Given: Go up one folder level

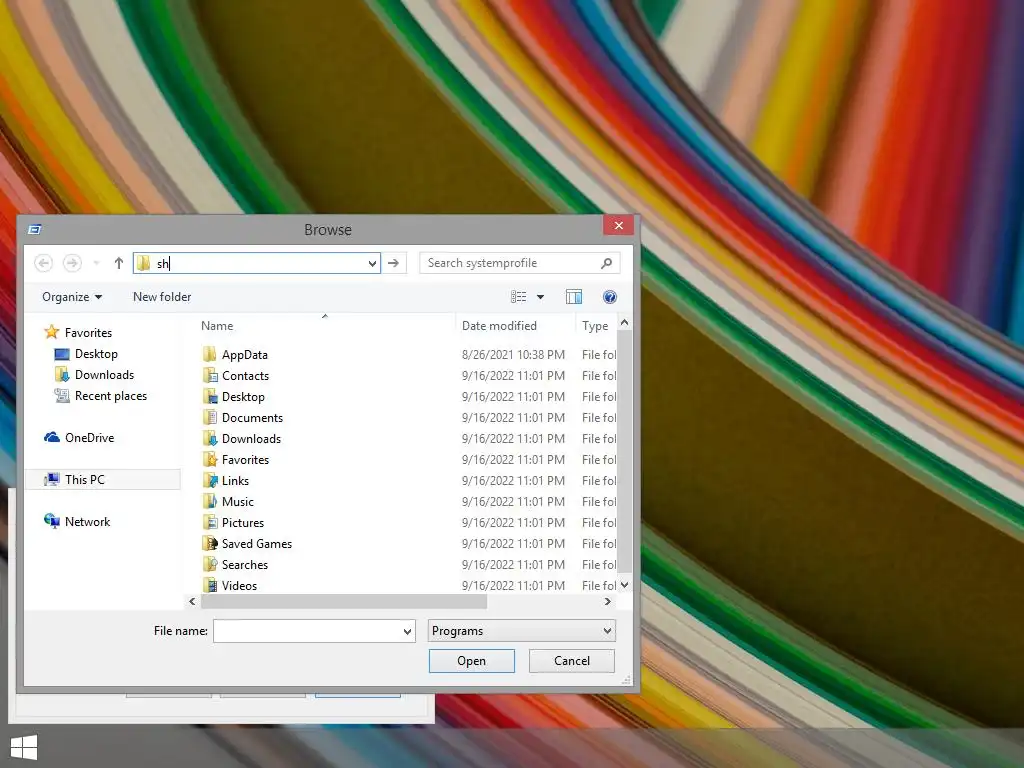Looking at the screenshot, I should click(118, 263).
